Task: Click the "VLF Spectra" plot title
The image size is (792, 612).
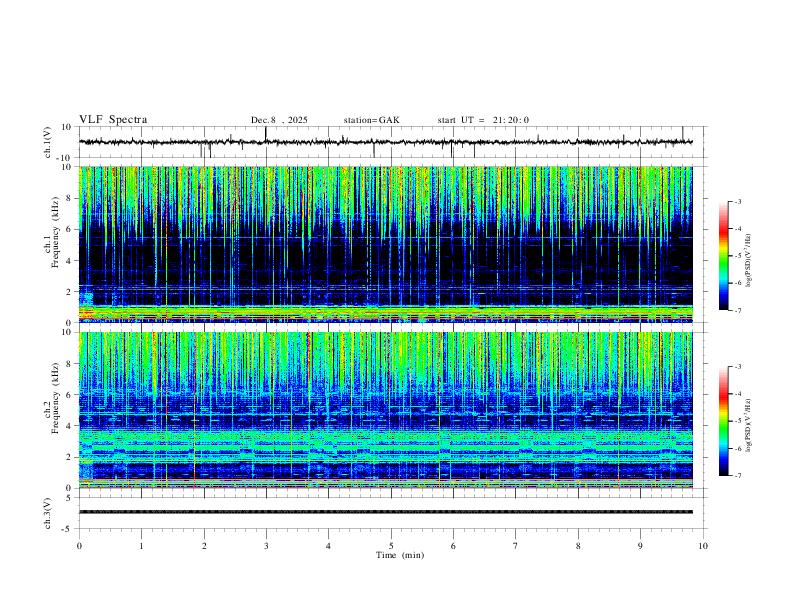Action: pos(113,120)
